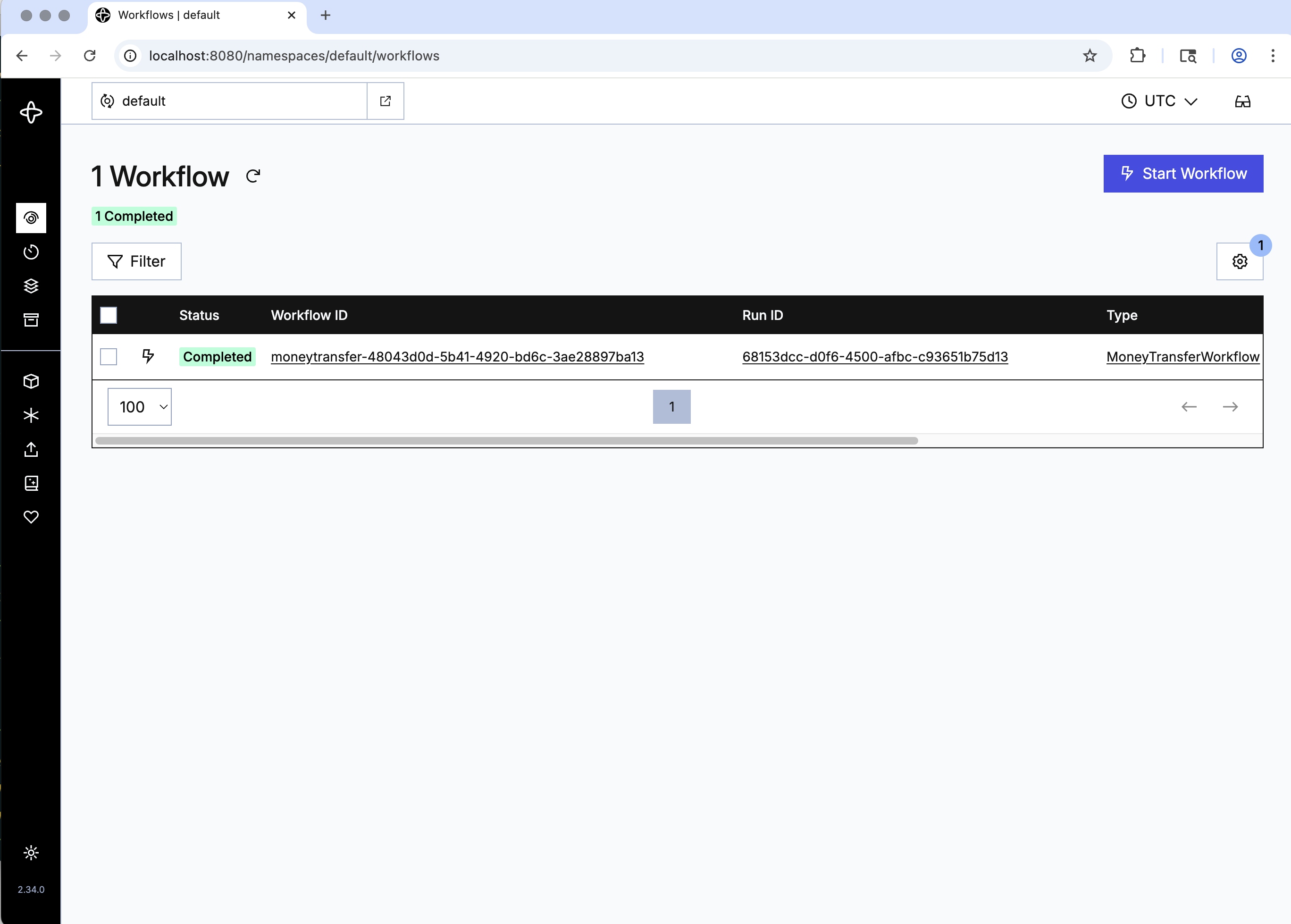This screenshot has height=924, width=1291.
Task: Open the labs glasses icon
Action: (x=1243, y=101)
